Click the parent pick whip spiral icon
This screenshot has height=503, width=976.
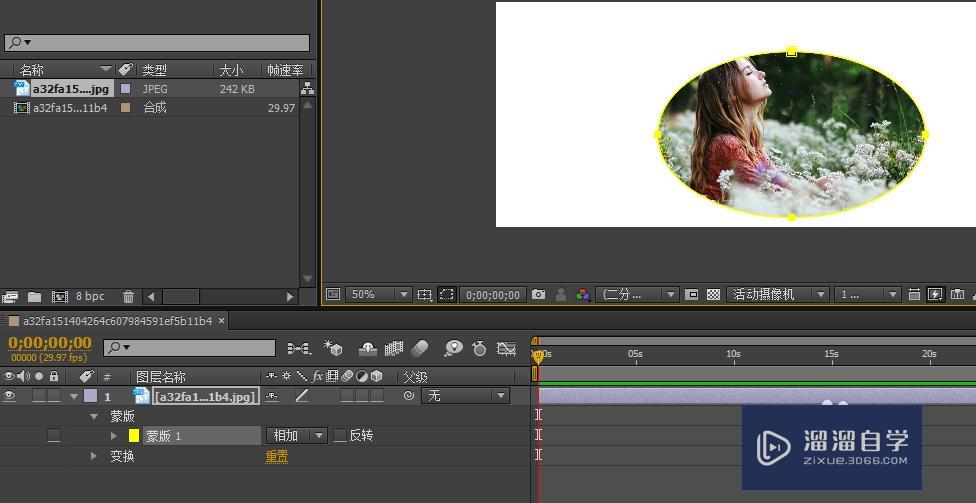pos(409,395)
